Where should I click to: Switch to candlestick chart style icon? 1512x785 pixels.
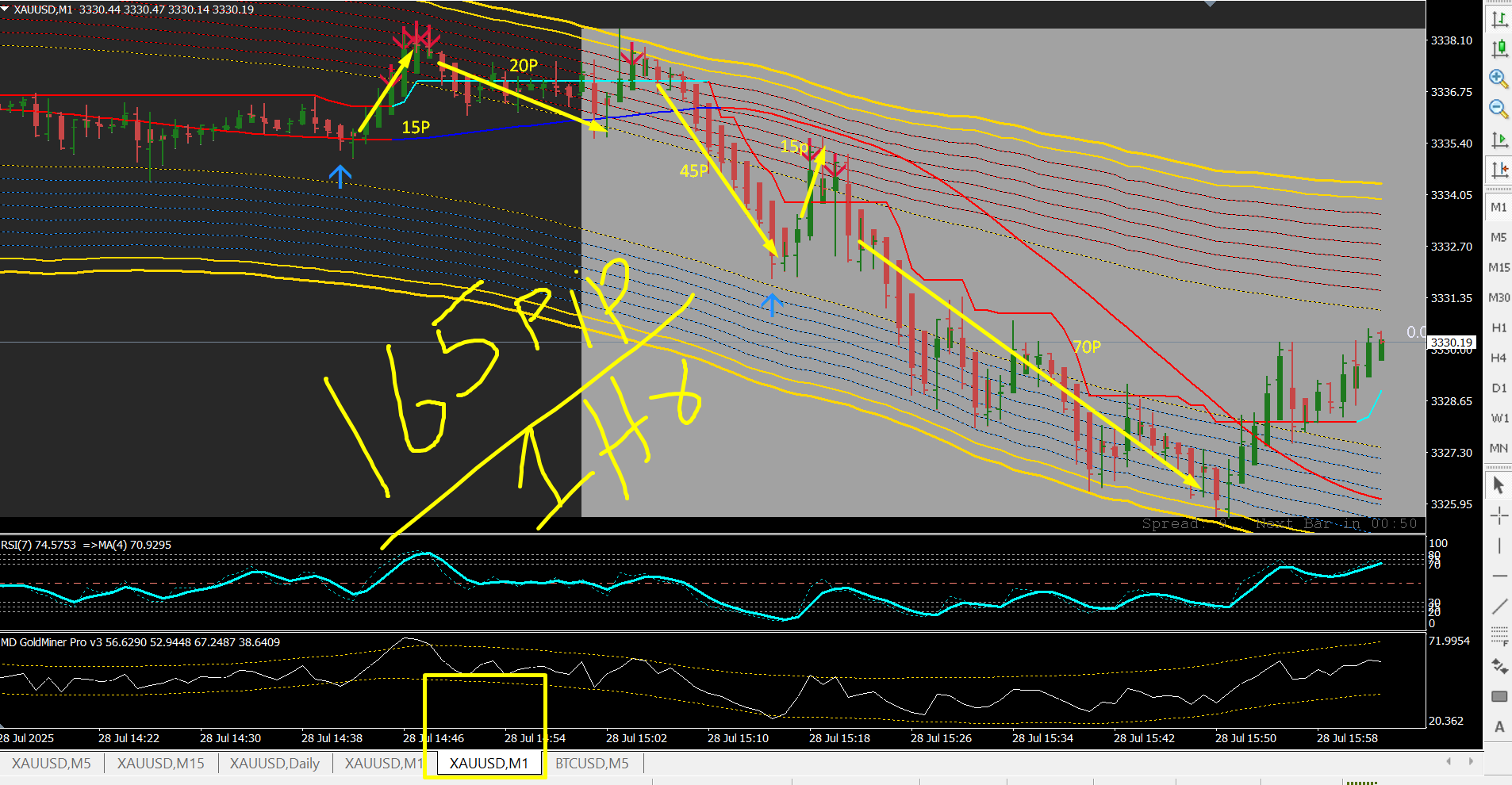tap(1499, 49)
